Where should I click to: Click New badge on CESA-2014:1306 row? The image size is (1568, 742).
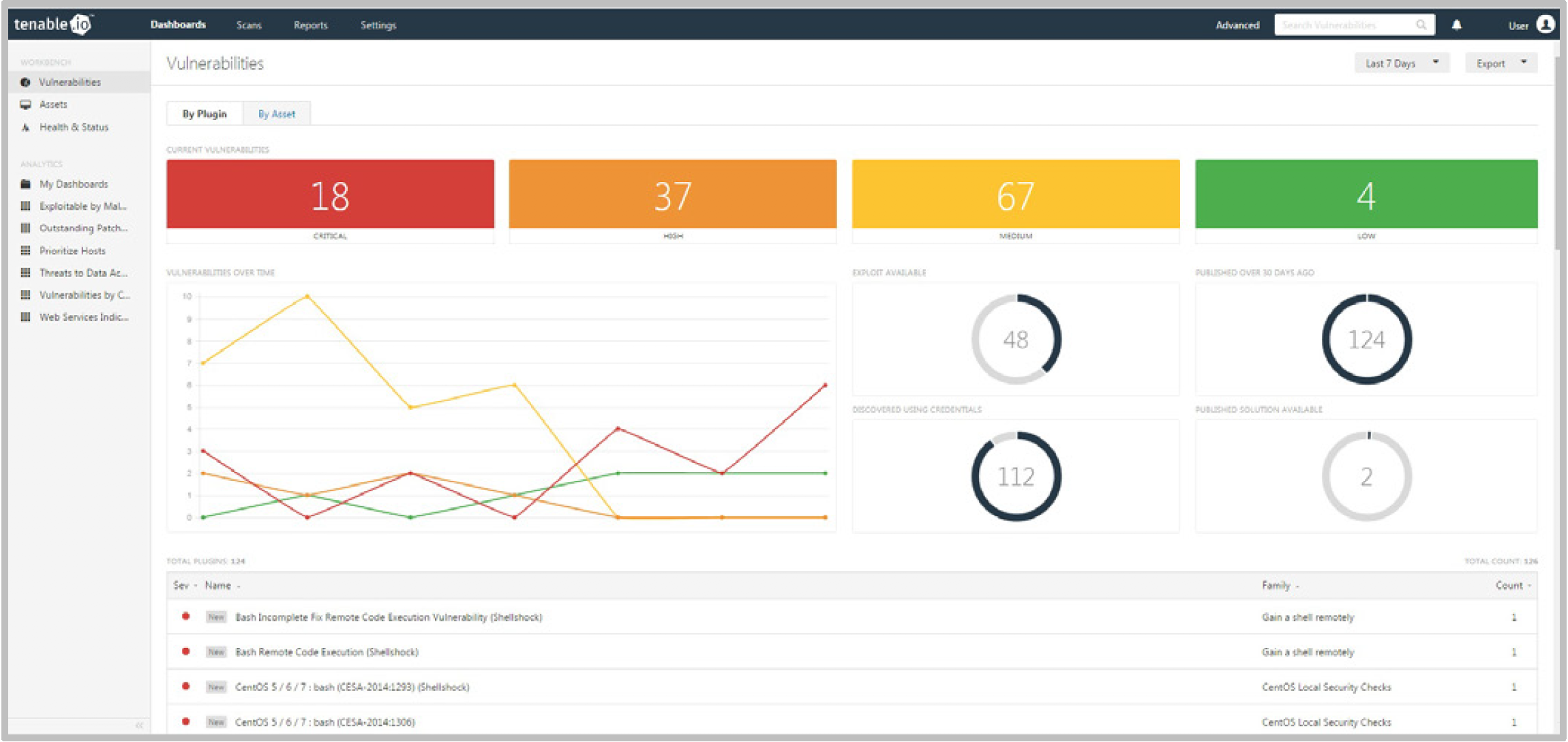click(x=216, y=722)
